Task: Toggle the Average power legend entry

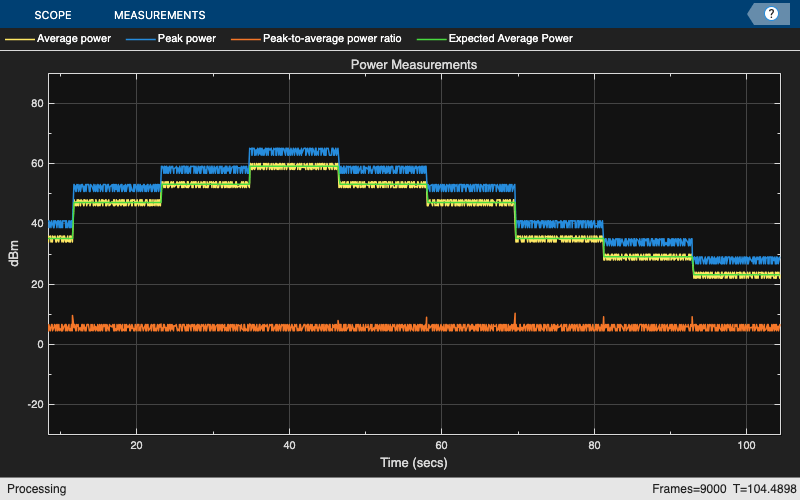Action: [73, 38]
